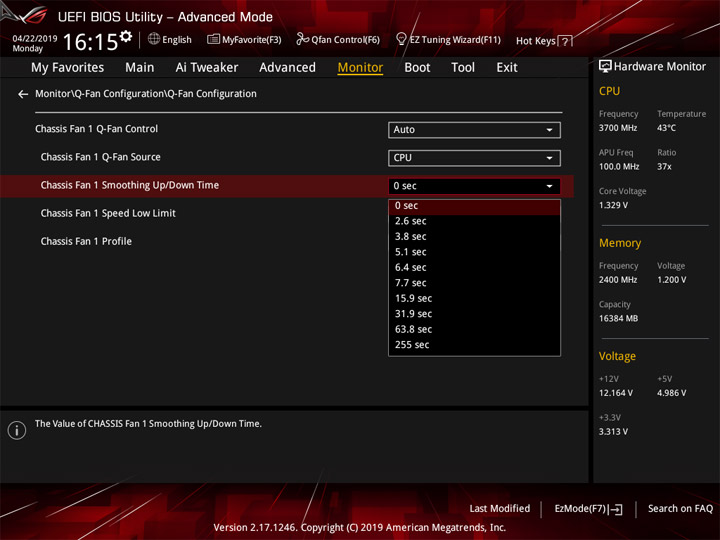Click the globe language icon
Image resolution: width=720 pixels, height=540 pixels.
point(154,39)
